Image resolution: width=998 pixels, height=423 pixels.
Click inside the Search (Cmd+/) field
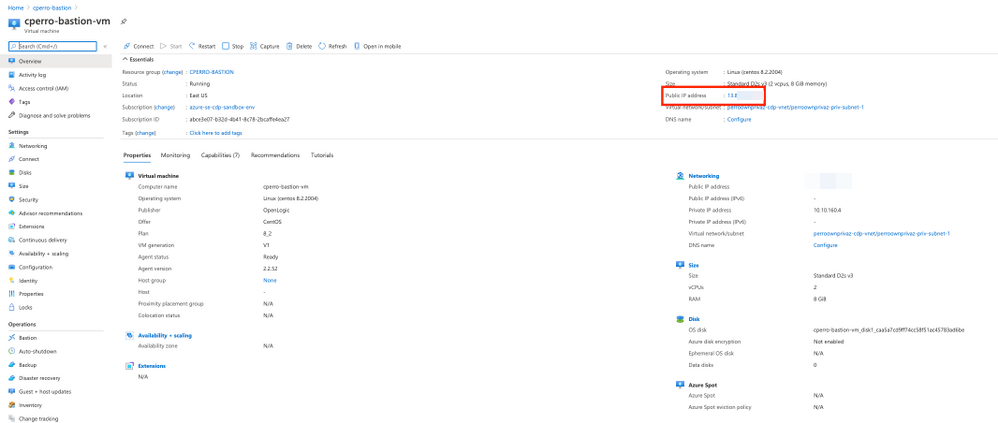point(53,46)
